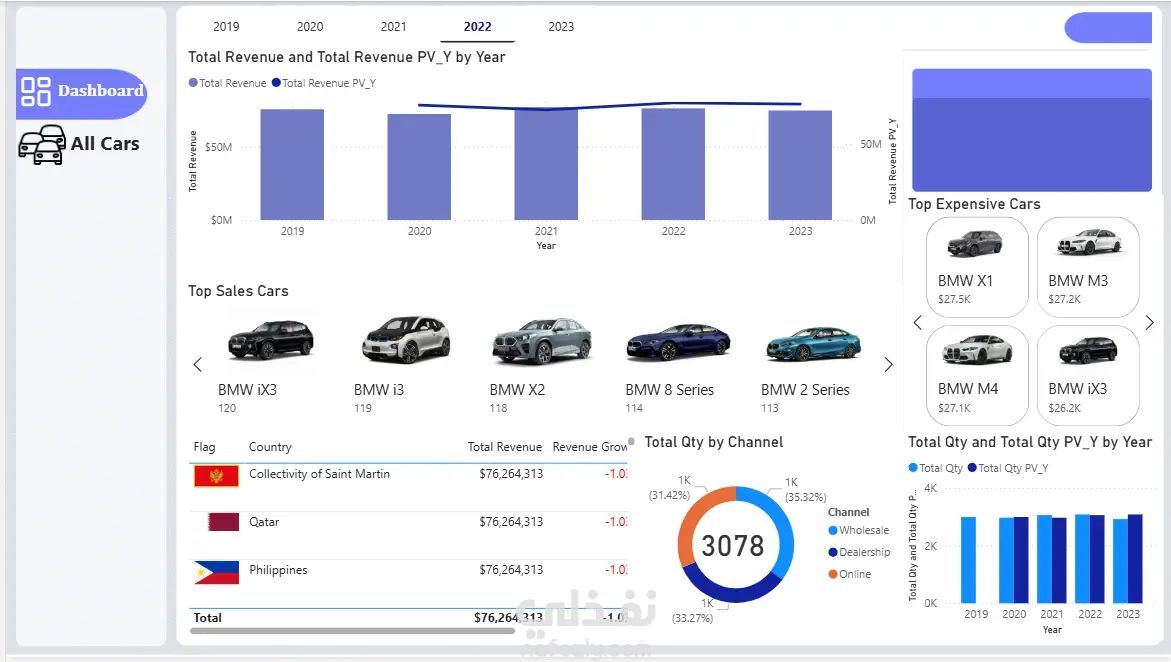Show previous Top Expensive Cars
Image resolution: width=1171 pixels, height=662 pixels.
click(918, 323)
